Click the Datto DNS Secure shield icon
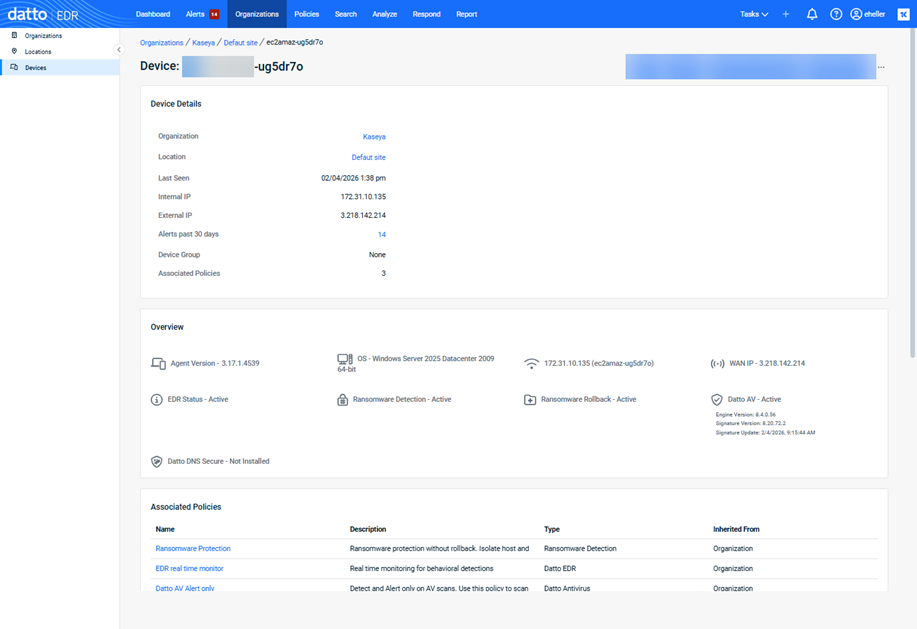 point(157,462)
